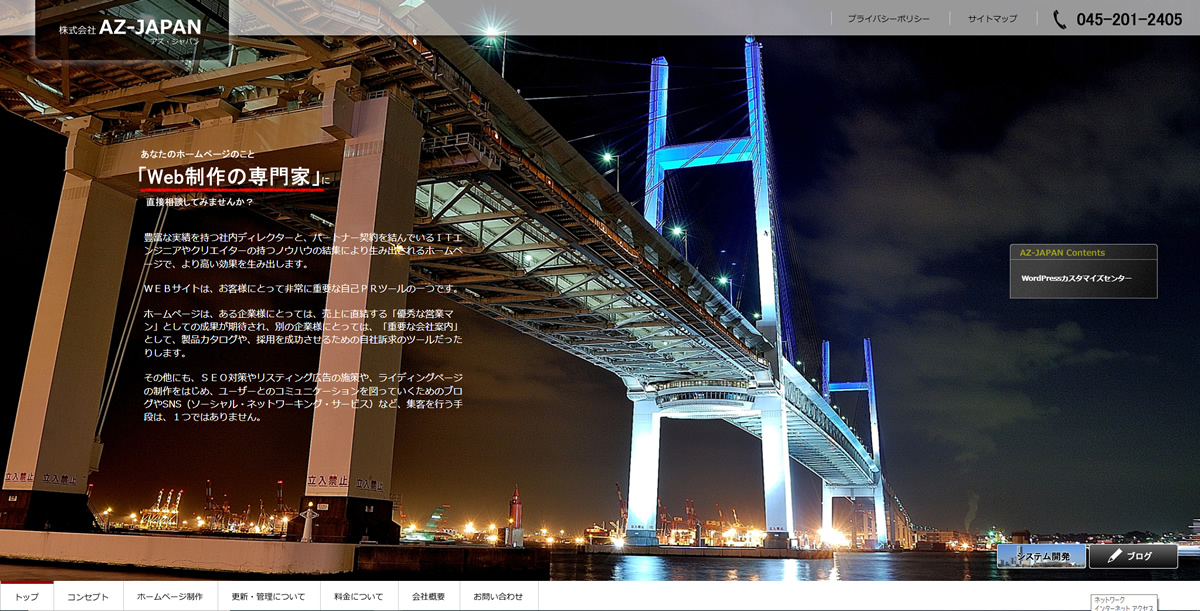Click the「Web制作の専門家」headline
This screenshot has width=1200, height=611.
click(x=235, y=178)
